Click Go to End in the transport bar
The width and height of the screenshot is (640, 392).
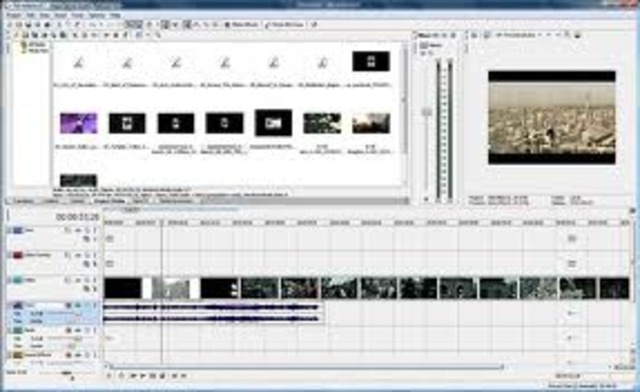pyautogui.click(x=184, y=376)
